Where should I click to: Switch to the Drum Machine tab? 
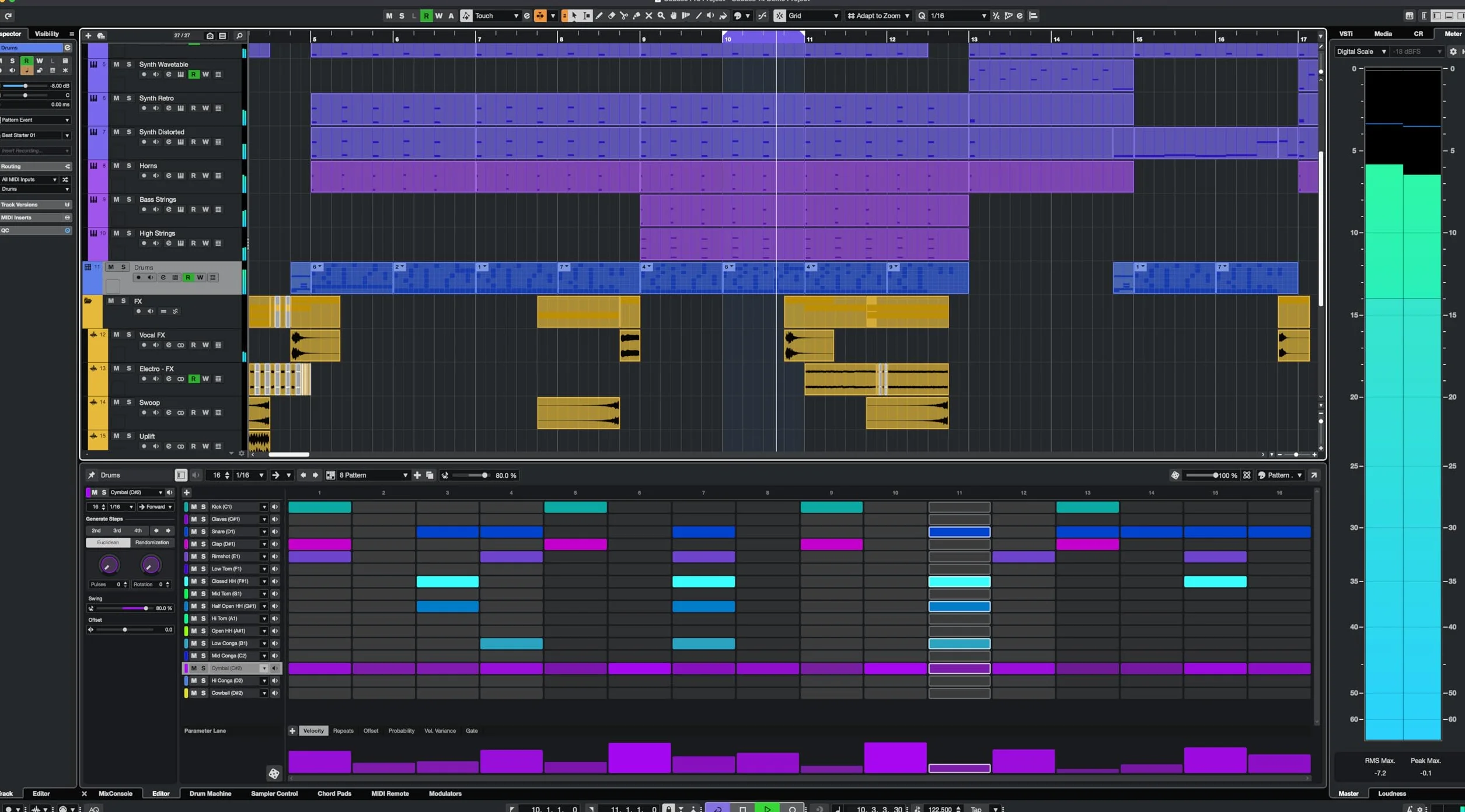coord(210,794)
